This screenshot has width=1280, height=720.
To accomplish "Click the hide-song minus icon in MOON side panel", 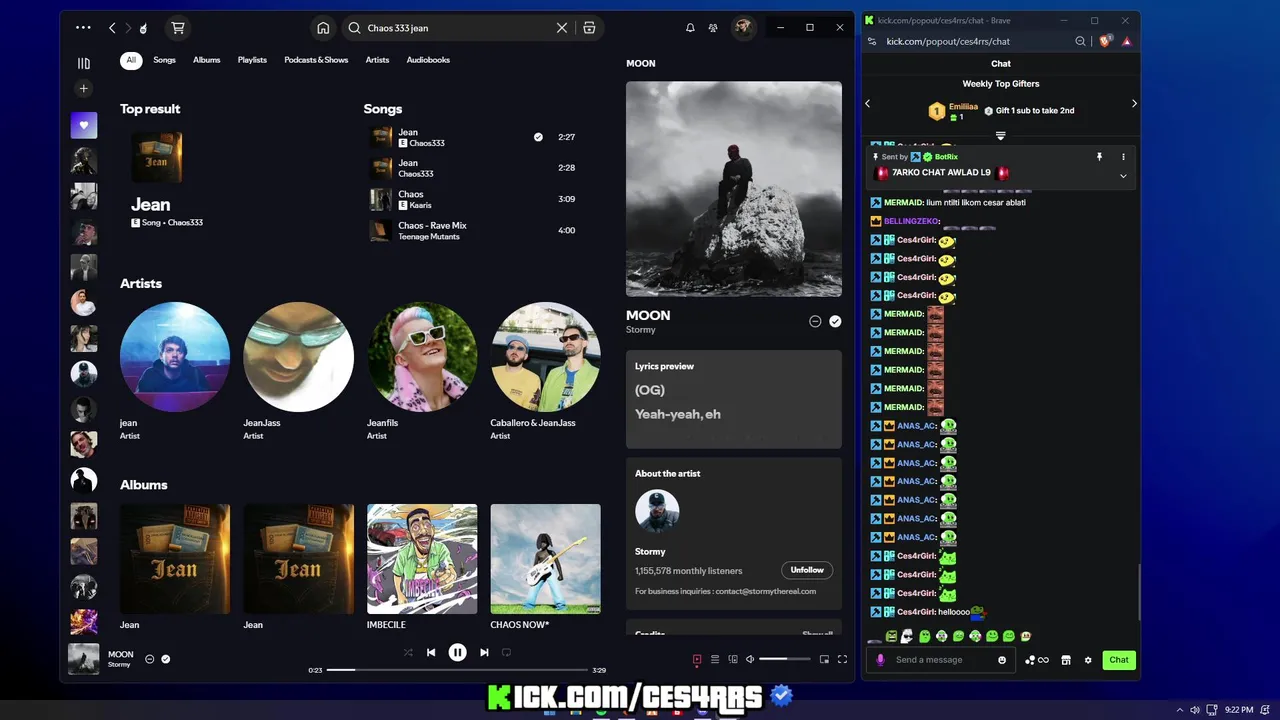I will (815, 321).
